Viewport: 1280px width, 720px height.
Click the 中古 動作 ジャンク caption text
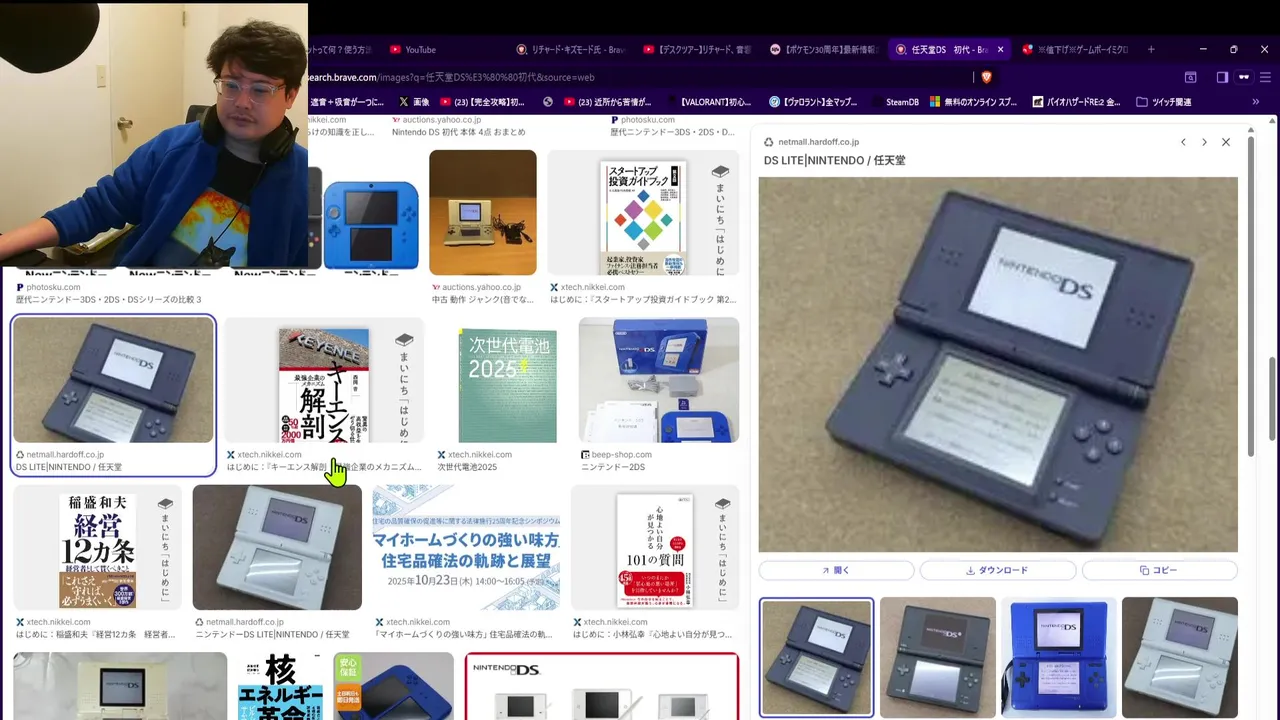[x=481, y=300]
